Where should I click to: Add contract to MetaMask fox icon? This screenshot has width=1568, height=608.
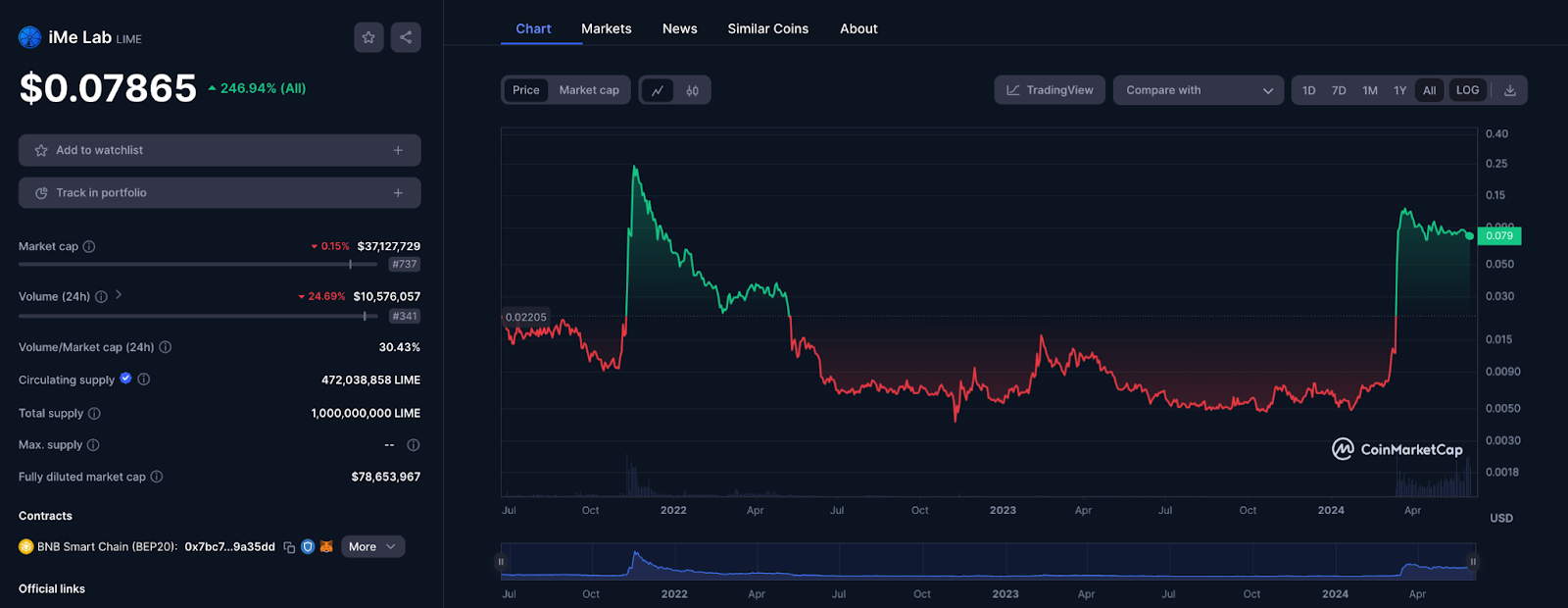326,547
